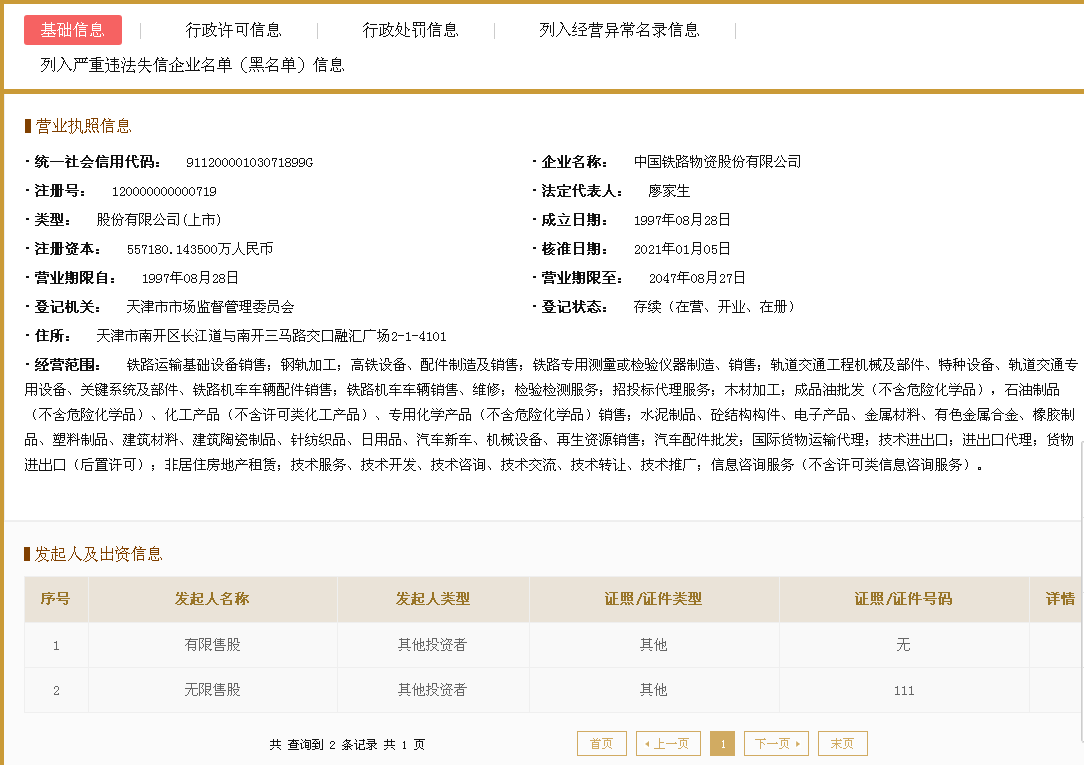Open 列入严重违法失信企业名单(黑名单)信息 tab

(x=192, y=65)
